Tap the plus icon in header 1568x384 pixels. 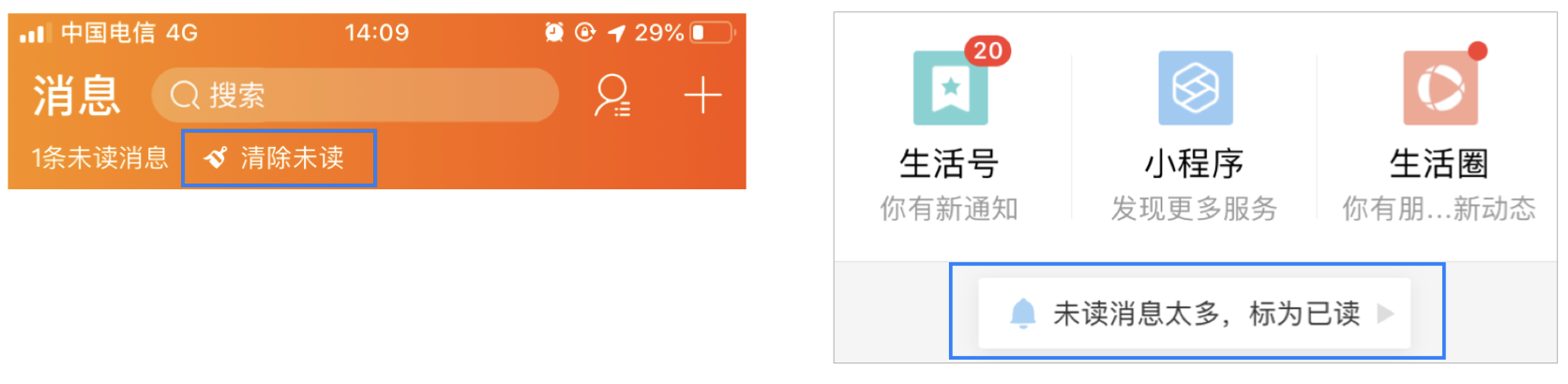tap(702, 96)
